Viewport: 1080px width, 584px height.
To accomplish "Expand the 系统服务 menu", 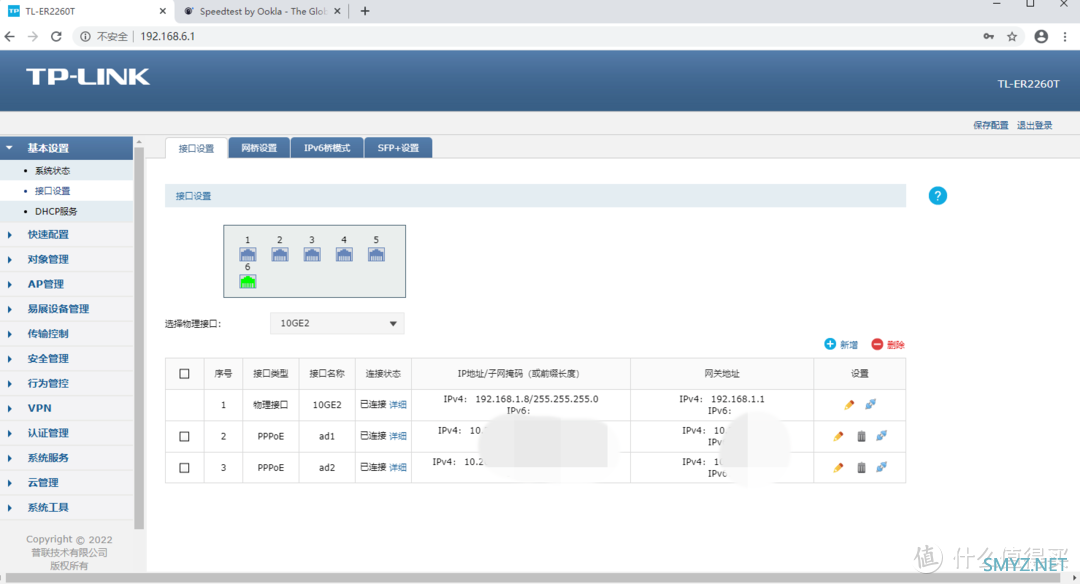I will click(x=66, y=458).
